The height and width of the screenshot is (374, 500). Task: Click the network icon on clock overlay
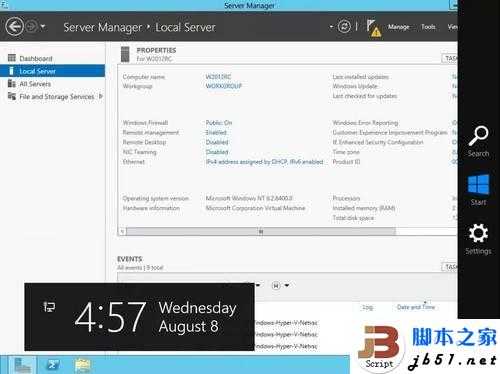coord(49,307)
